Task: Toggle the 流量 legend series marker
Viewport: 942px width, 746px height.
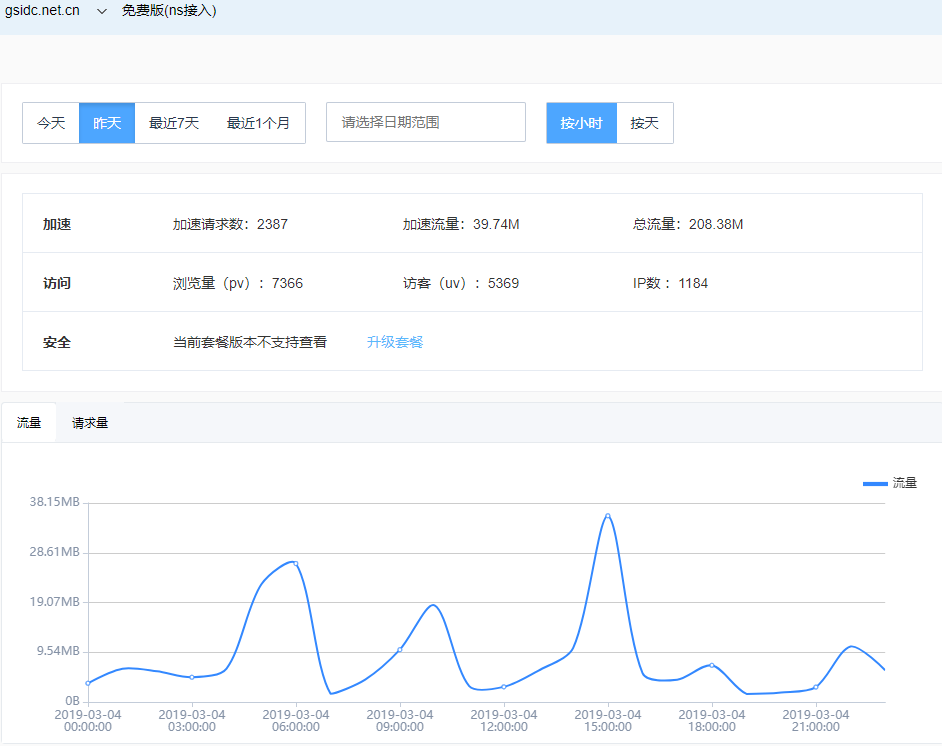Action: (x=875, y=483)
